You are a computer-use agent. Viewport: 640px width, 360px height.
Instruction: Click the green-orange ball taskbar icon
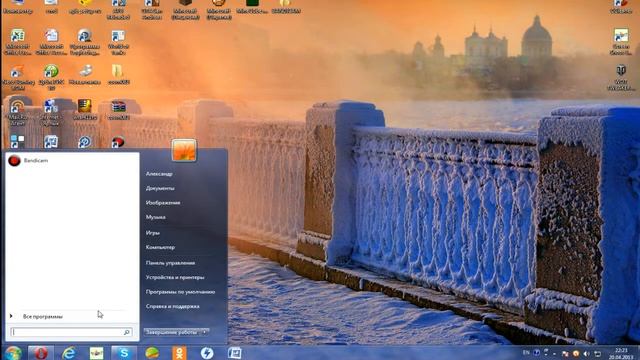(x=152, y=353)
